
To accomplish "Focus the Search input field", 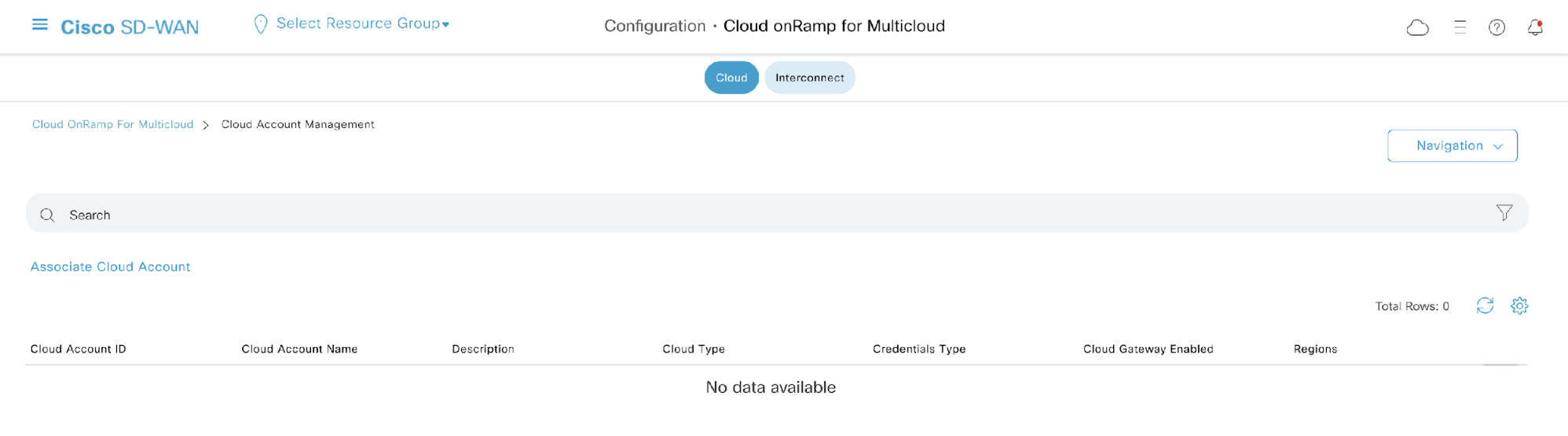I will pyautogui.click(x=777, y=214).
